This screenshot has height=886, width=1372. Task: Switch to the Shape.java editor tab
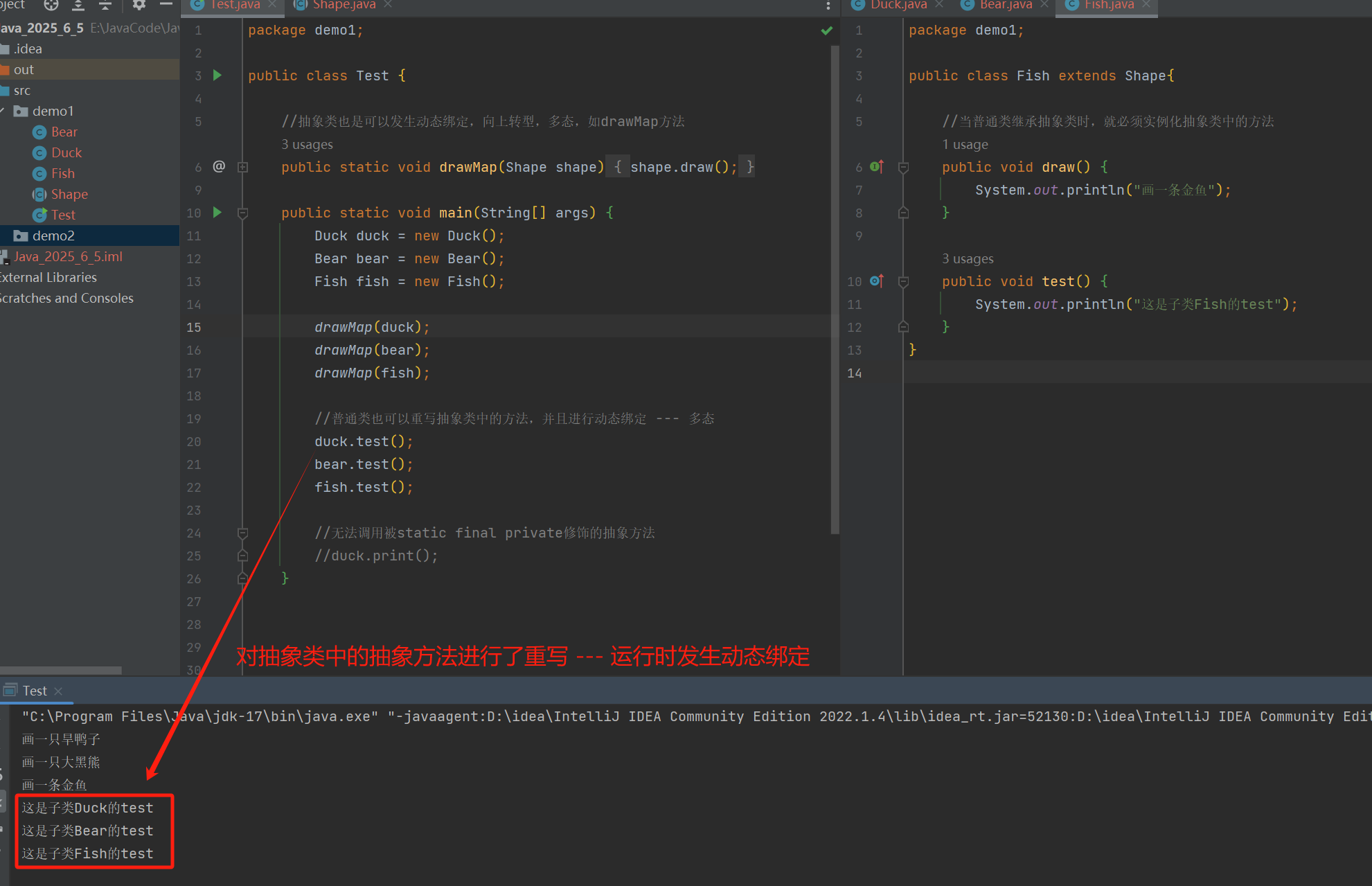pos(343,5)
